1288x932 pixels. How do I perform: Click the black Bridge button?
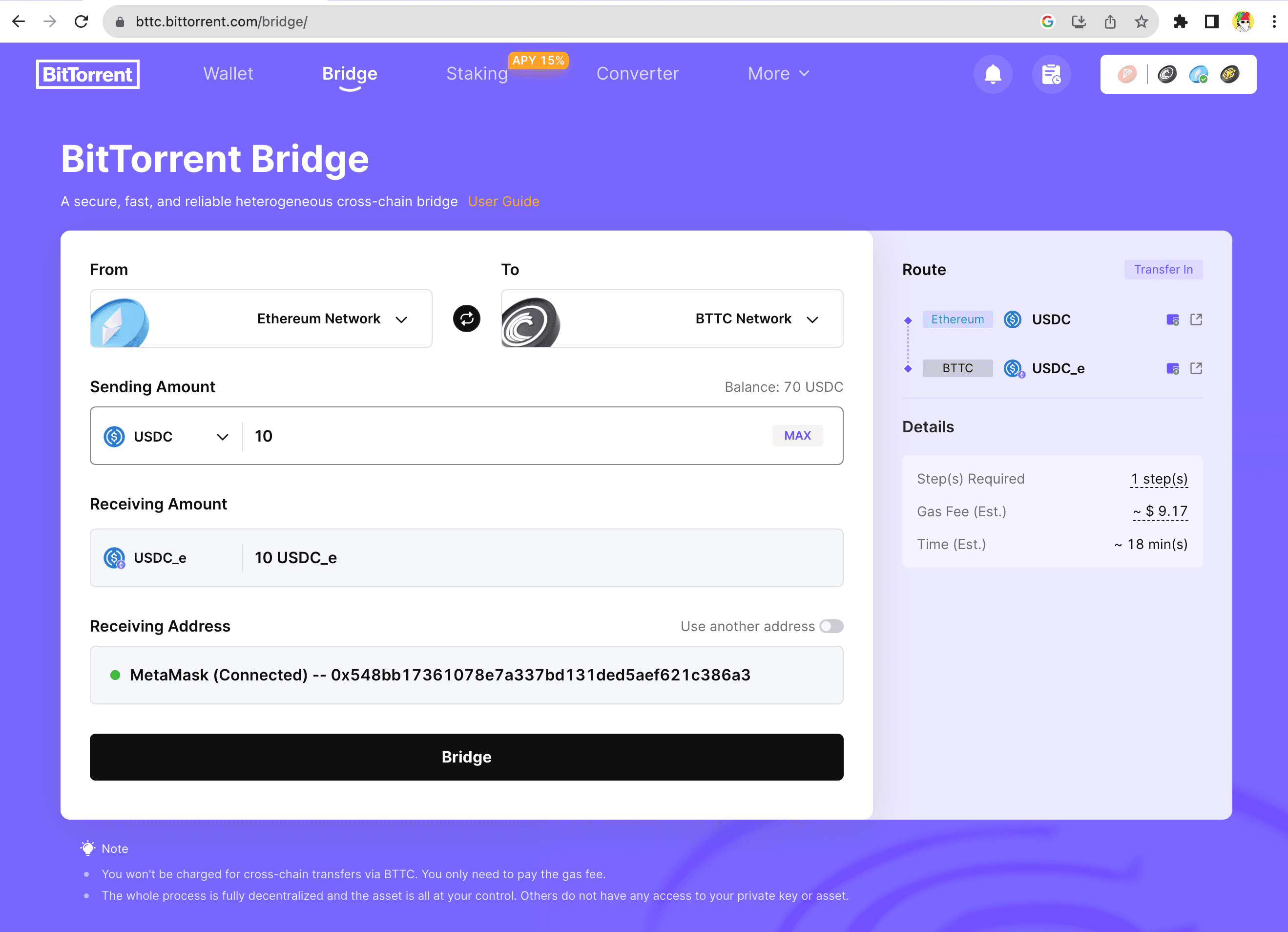click(467, 757)
